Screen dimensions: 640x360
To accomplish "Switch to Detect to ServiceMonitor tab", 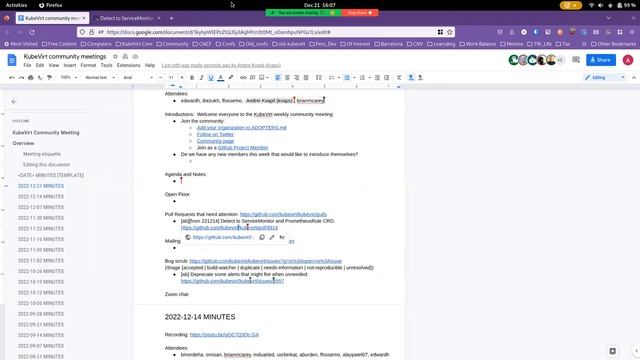I will coord(127,18).
